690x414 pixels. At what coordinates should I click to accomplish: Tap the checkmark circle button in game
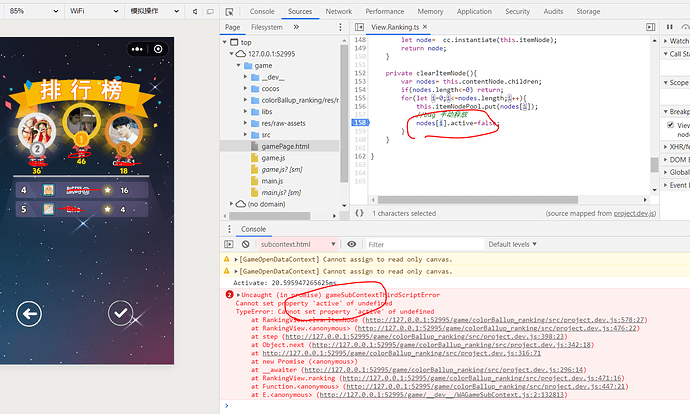121,313
